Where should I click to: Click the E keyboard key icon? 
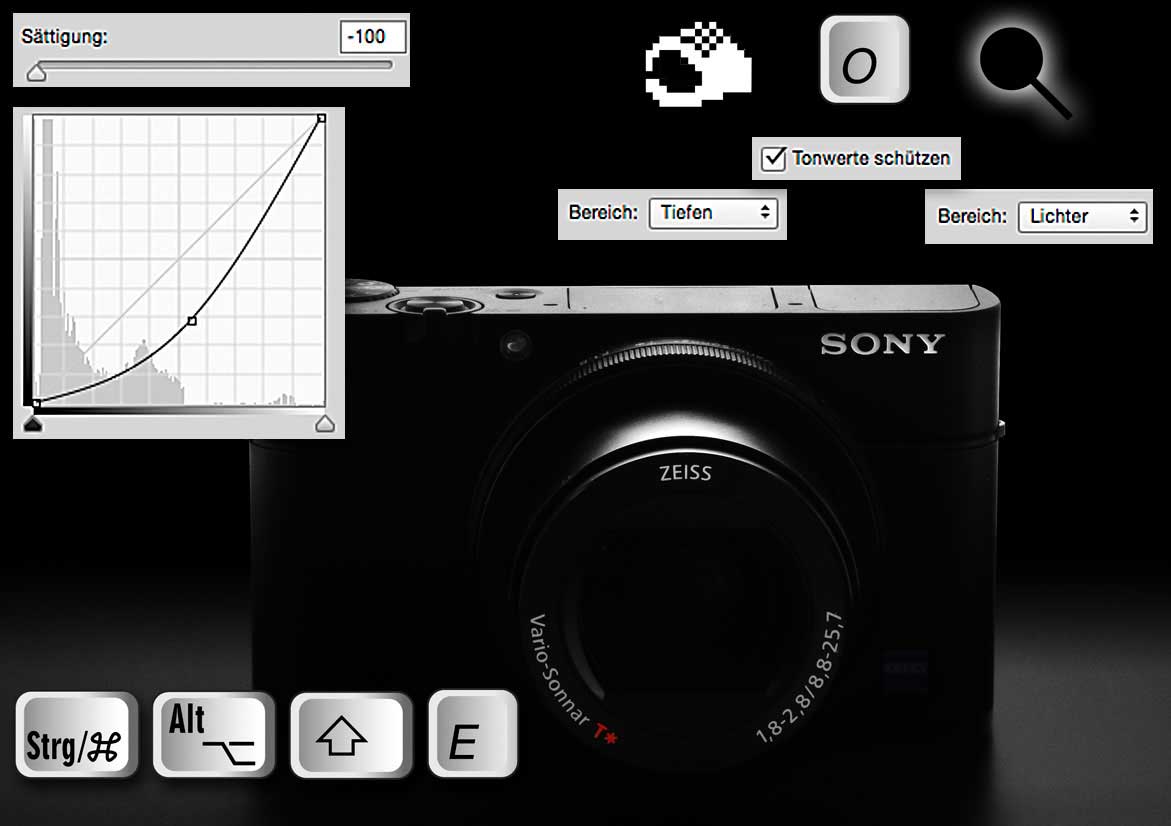(473, 733)
